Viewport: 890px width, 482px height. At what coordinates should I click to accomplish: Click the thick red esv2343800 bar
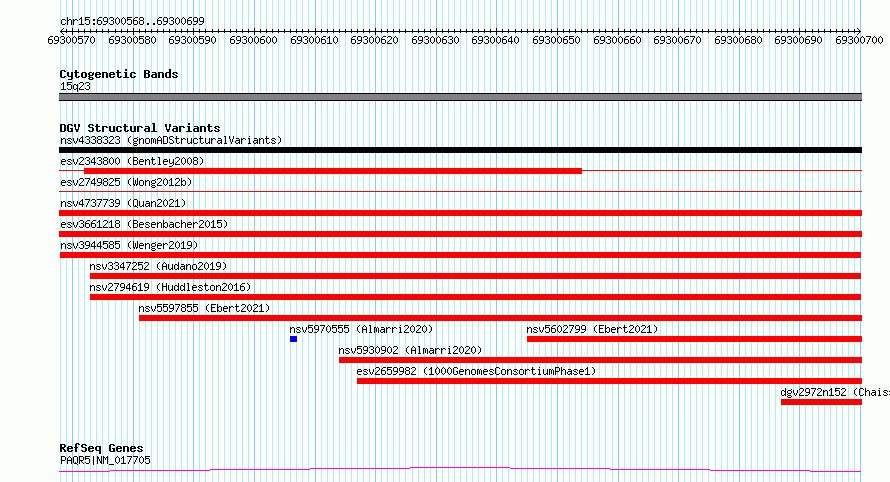(x=333, y=171)
